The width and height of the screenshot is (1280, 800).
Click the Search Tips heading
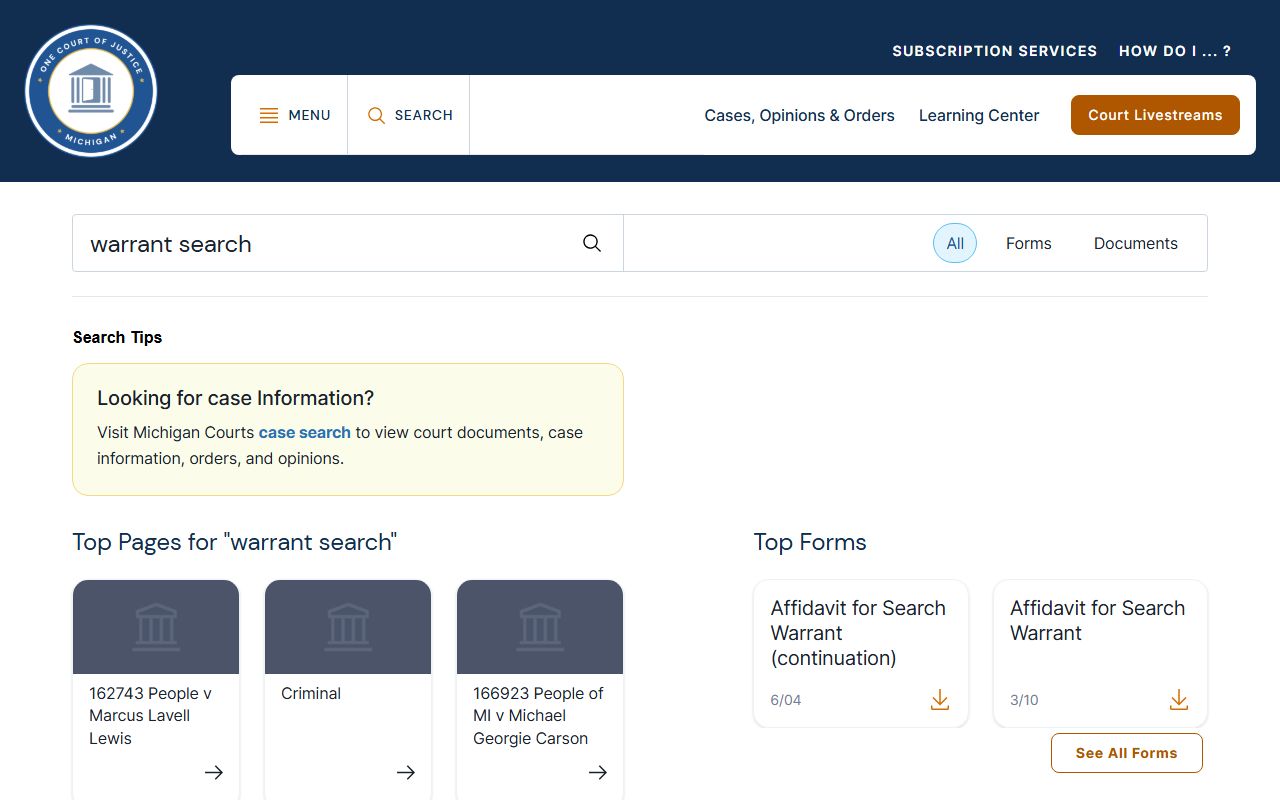pos(117,337)
